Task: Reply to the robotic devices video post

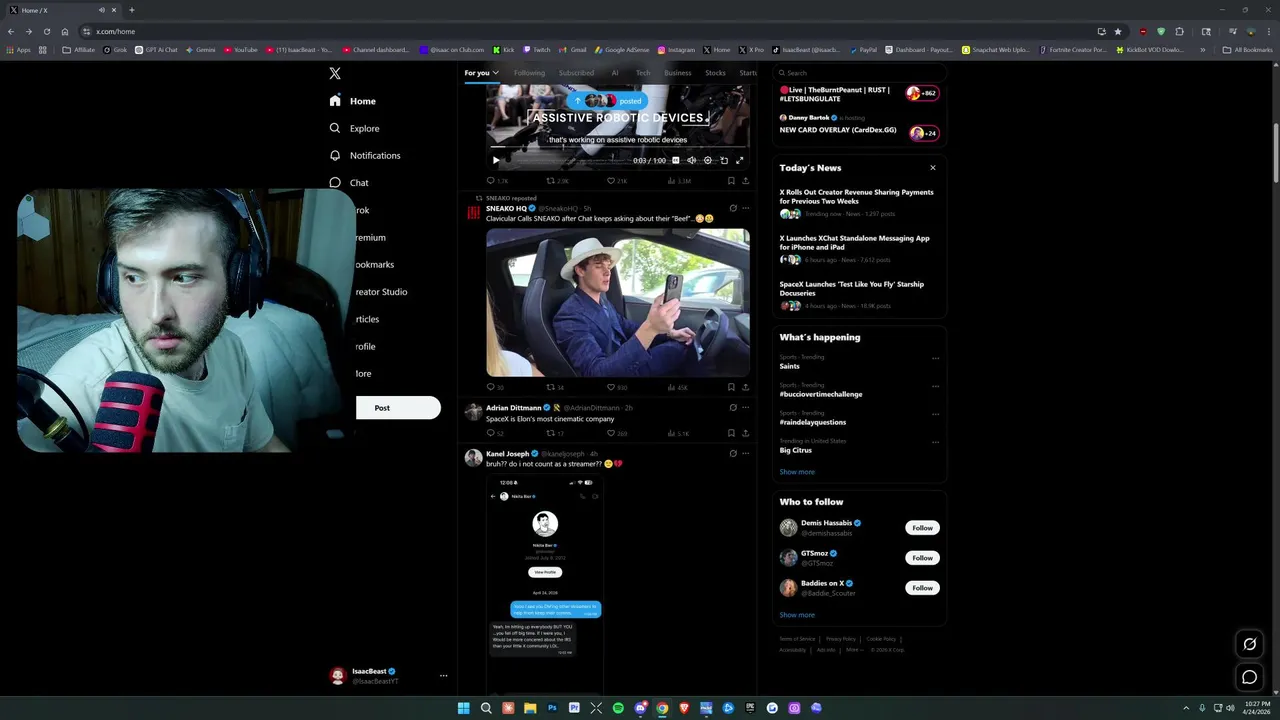Action: pos(496,181)
